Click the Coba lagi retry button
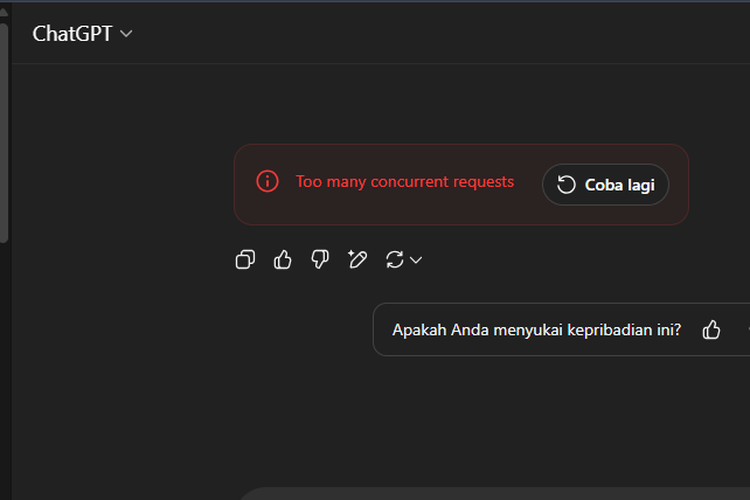The width and height of the screenshot is (750, 500). point(605,185)
